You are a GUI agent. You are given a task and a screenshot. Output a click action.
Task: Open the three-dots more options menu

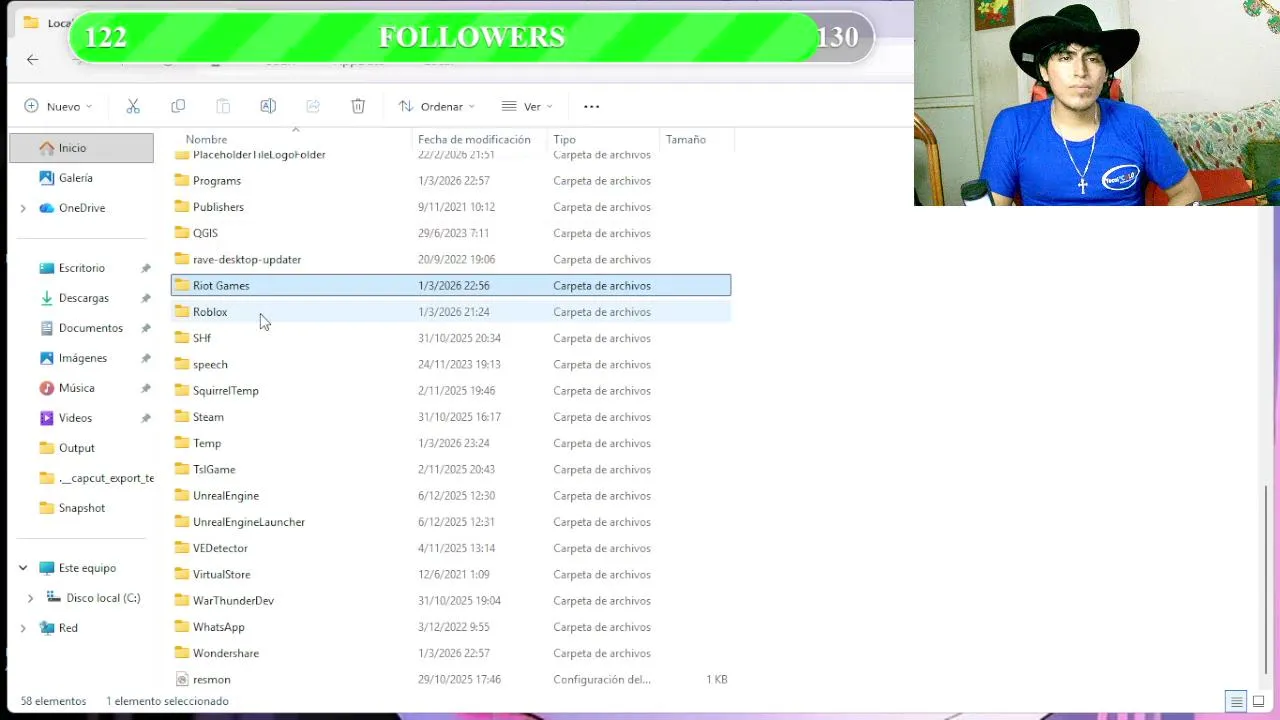coord(591,106)
